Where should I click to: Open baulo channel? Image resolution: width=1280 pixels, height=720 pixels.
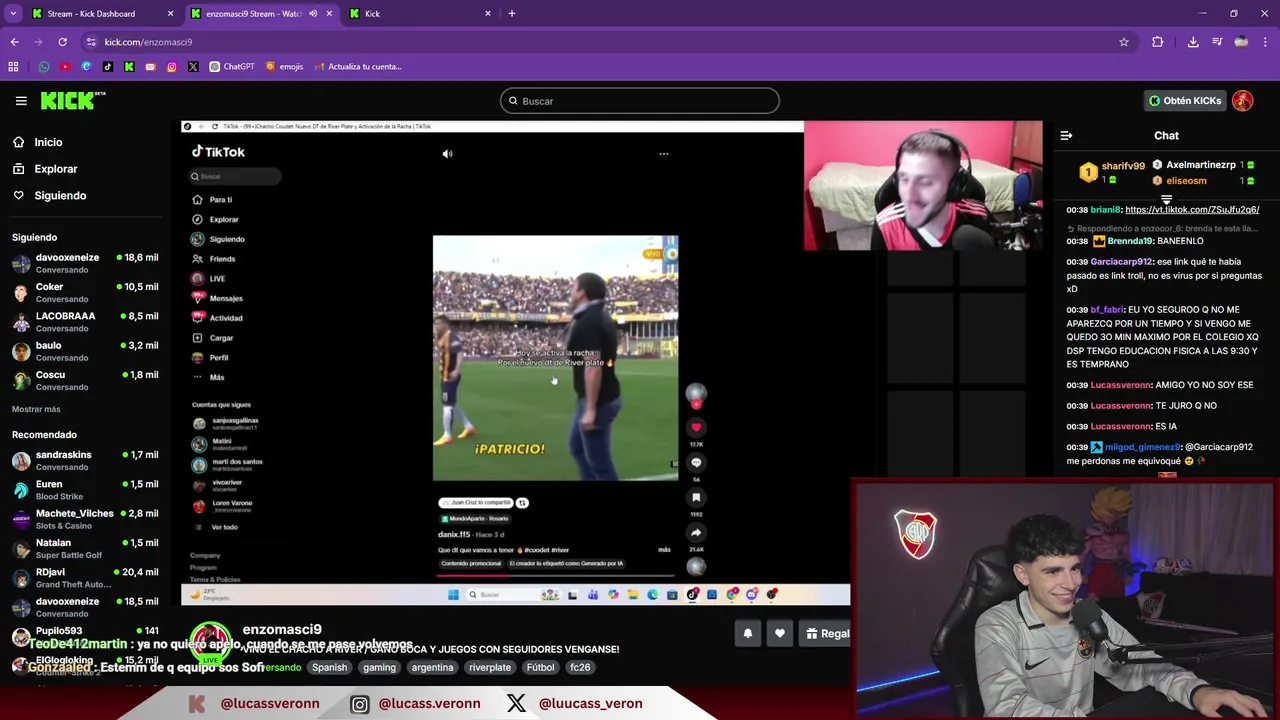click(x=85, y=351)
